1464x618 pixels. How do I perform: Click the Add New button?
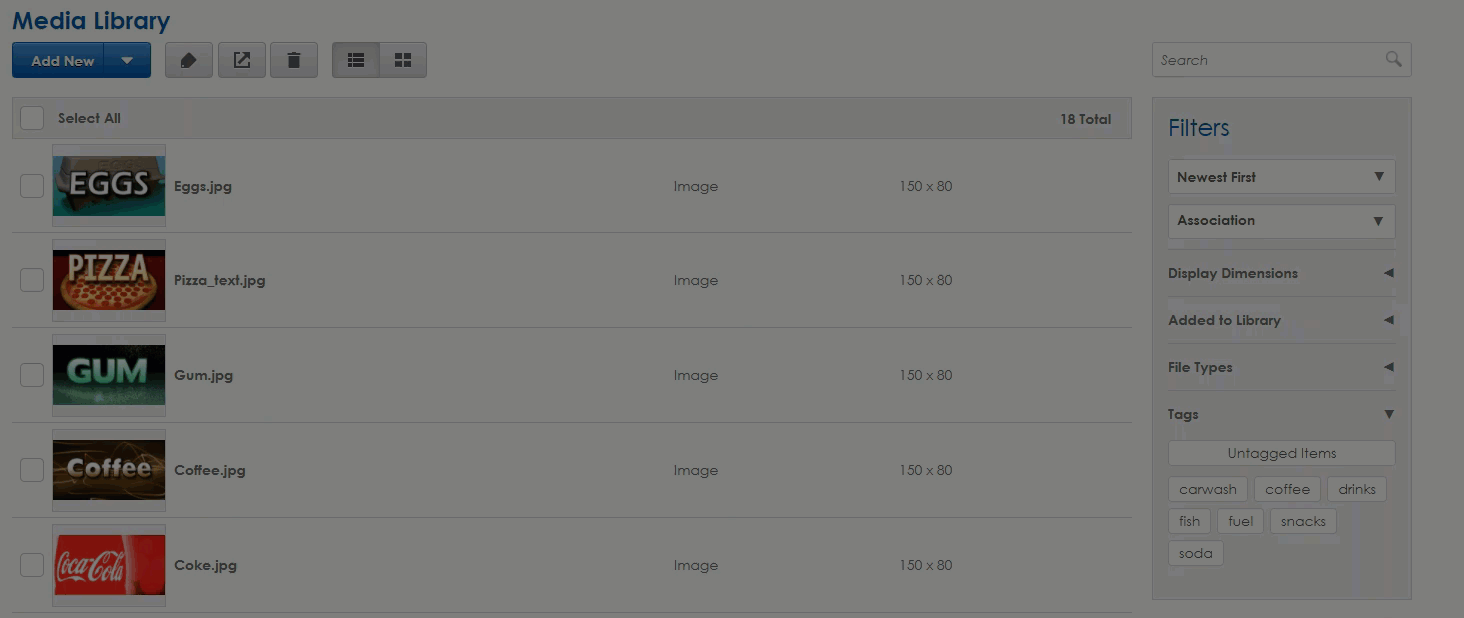click(x=58, y=60)
